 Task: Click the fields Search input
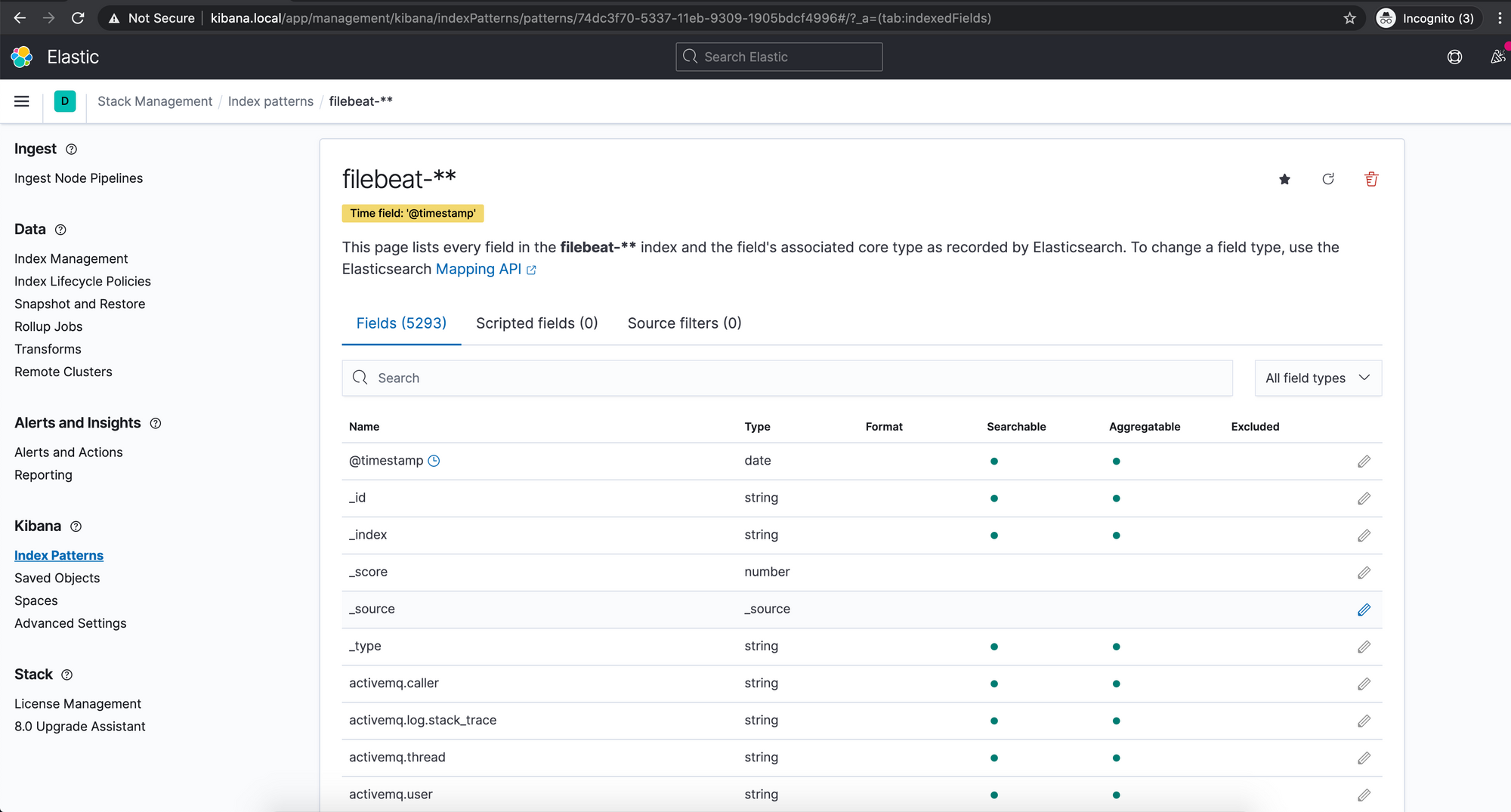787,378
